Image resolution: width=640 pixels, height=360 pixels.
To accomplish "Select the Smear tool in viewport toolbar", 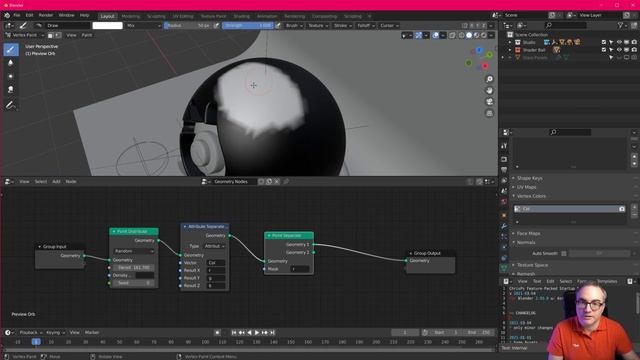I will (11, 89).
